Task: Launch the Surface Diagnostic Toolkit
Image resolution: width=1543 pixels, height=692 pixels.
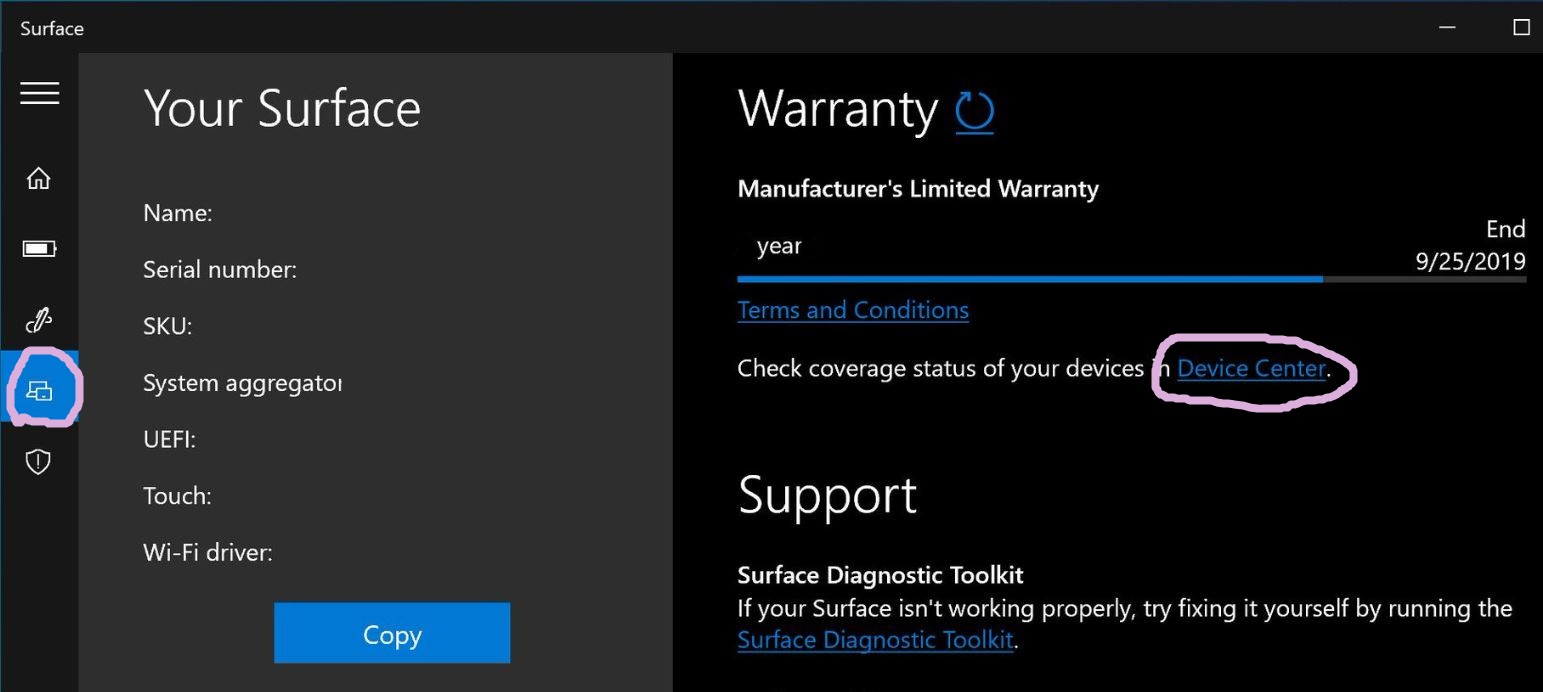Action: click(x=875, y=639)
